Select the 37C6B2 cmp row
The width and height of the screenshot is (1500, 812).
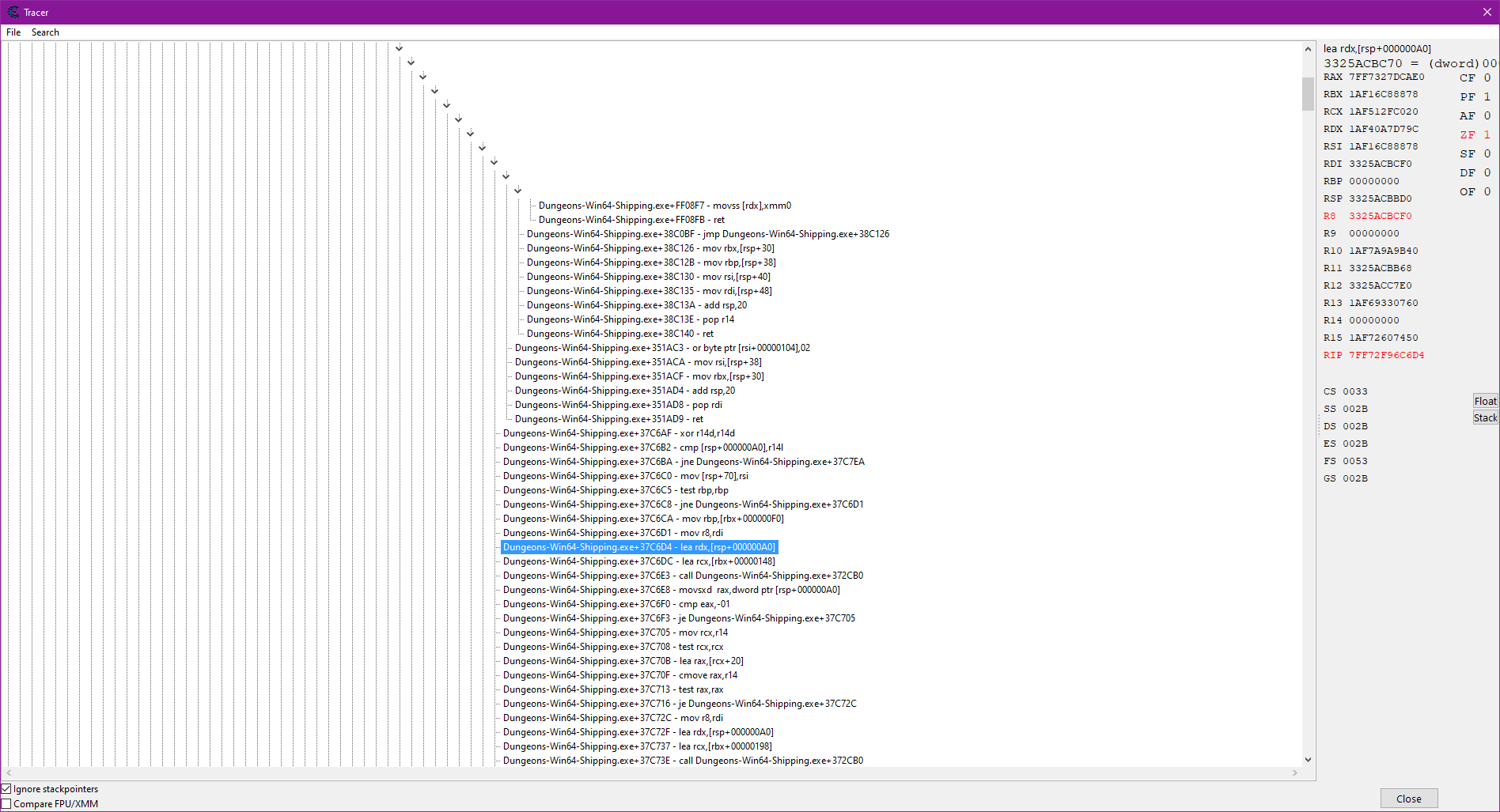[643, 448]
